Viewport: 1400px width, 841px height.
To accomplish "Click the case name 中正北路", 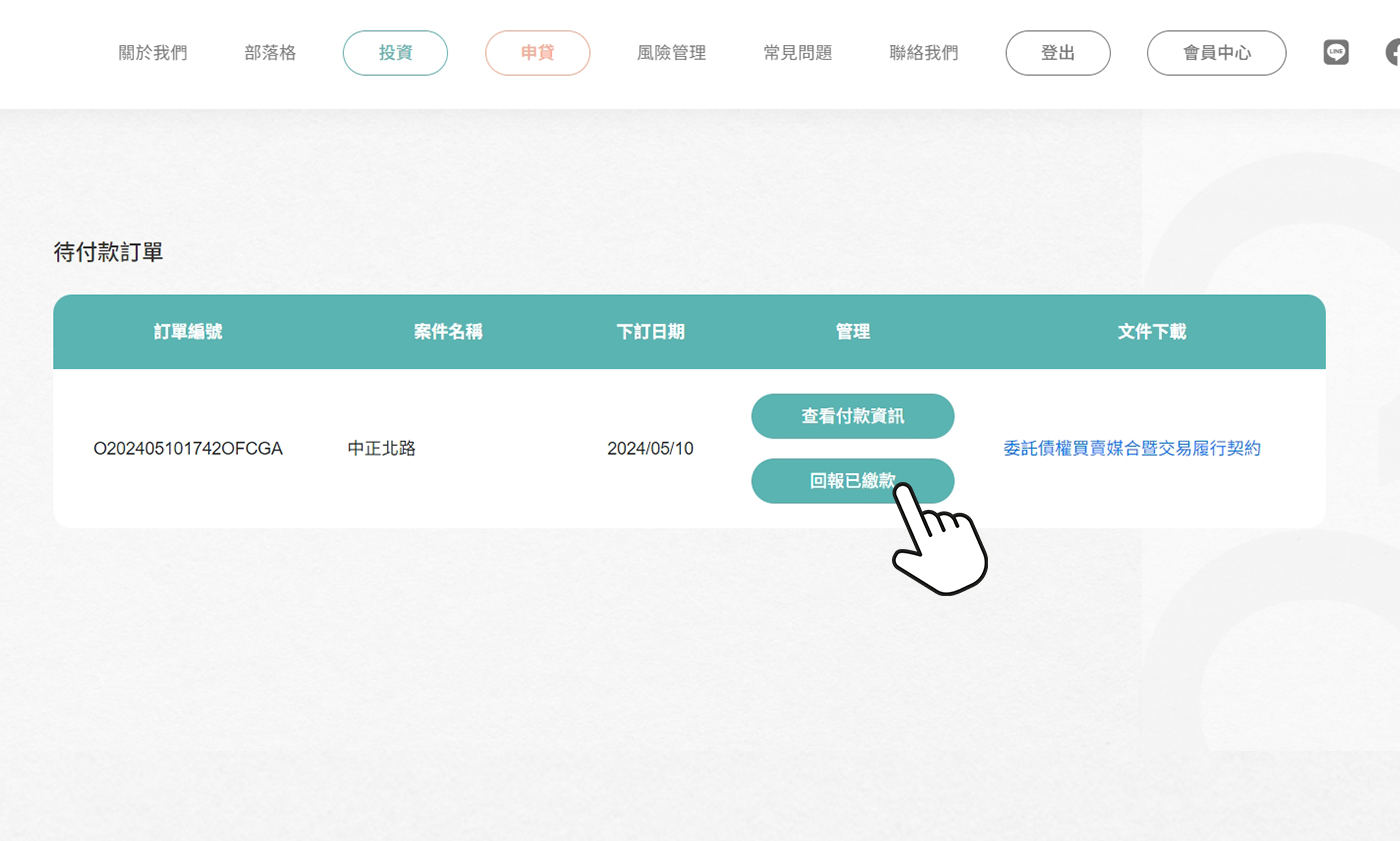I will (x=382, y=449).
